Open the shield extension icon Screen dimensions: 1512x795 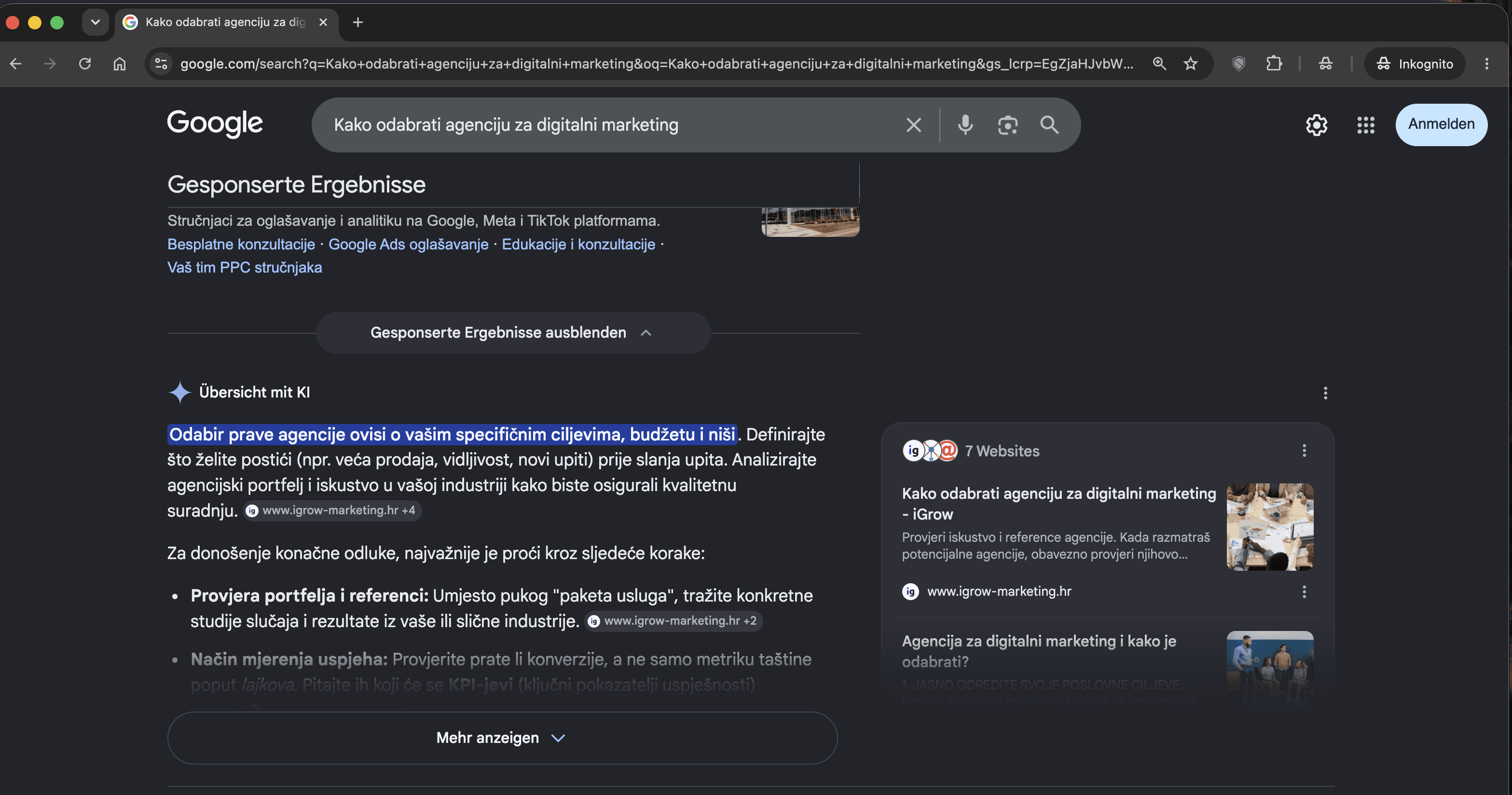point(1239,63)
